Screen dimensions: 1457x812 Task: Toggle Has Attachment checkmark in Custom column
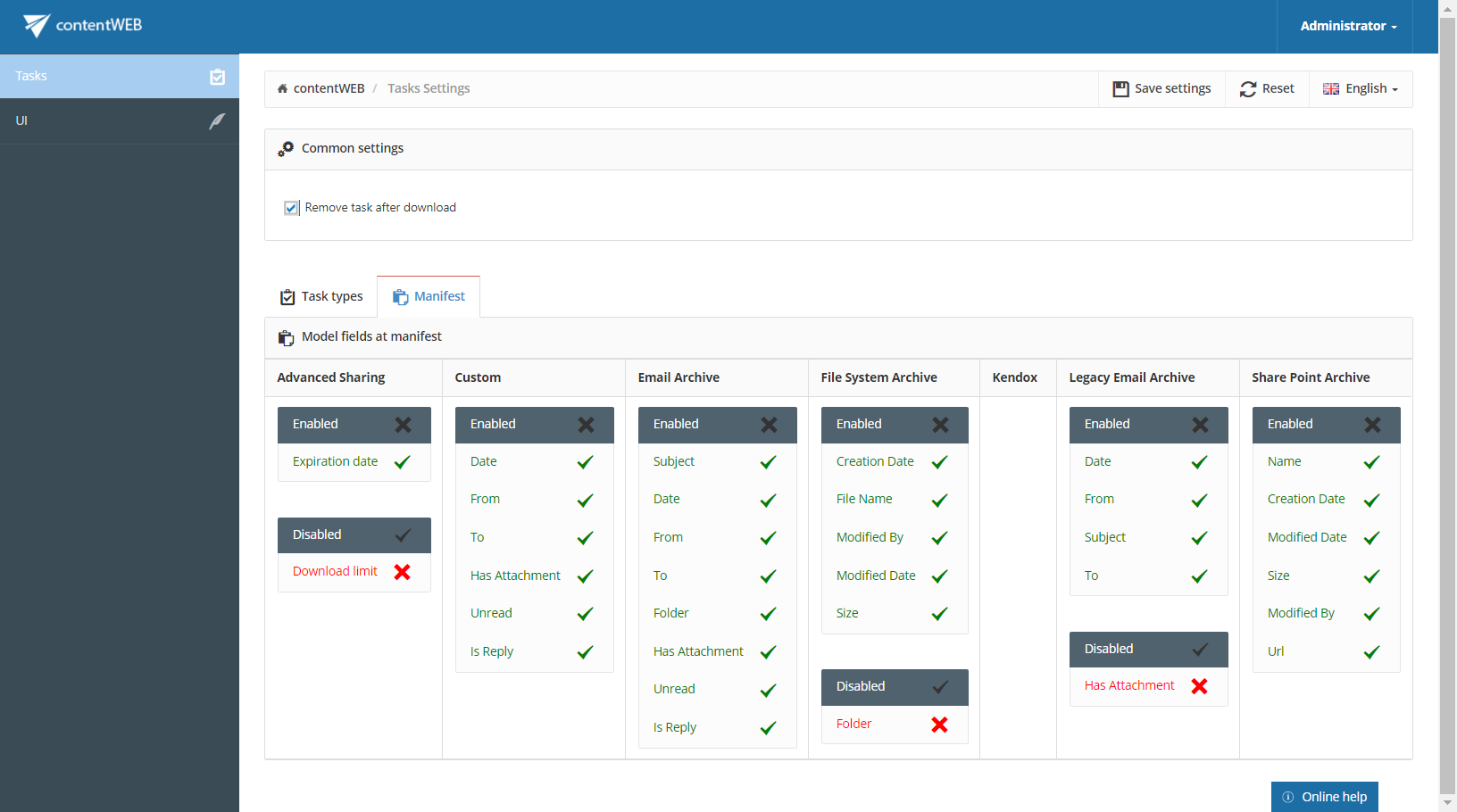tap(586, 576)
